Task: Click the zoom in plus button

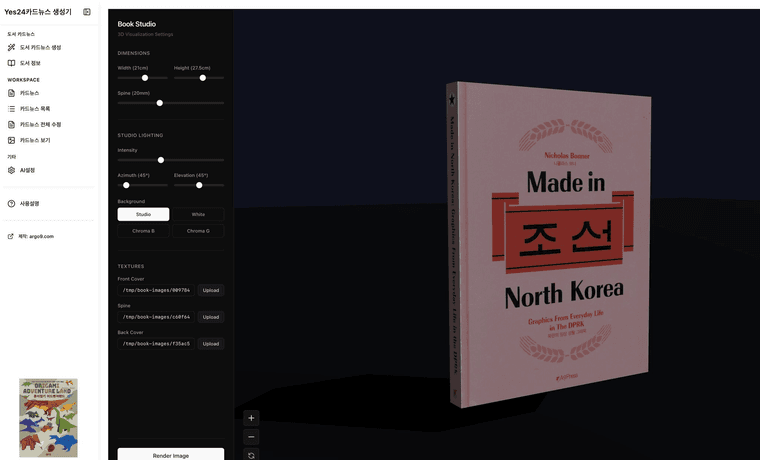Action: [251, 418]
